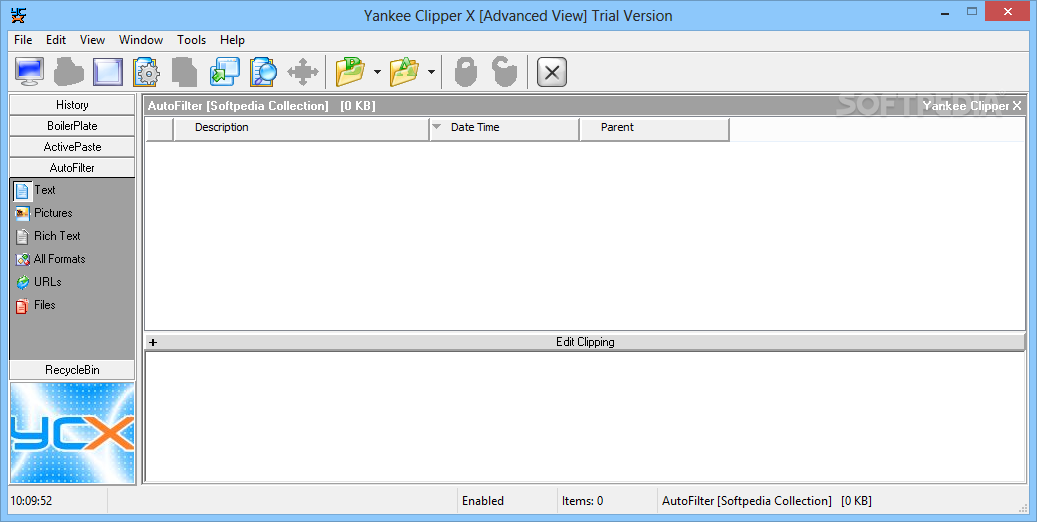Click the grayed open padlock icon
Viewport: 1037px width, 522px height.
pos(505,71)
